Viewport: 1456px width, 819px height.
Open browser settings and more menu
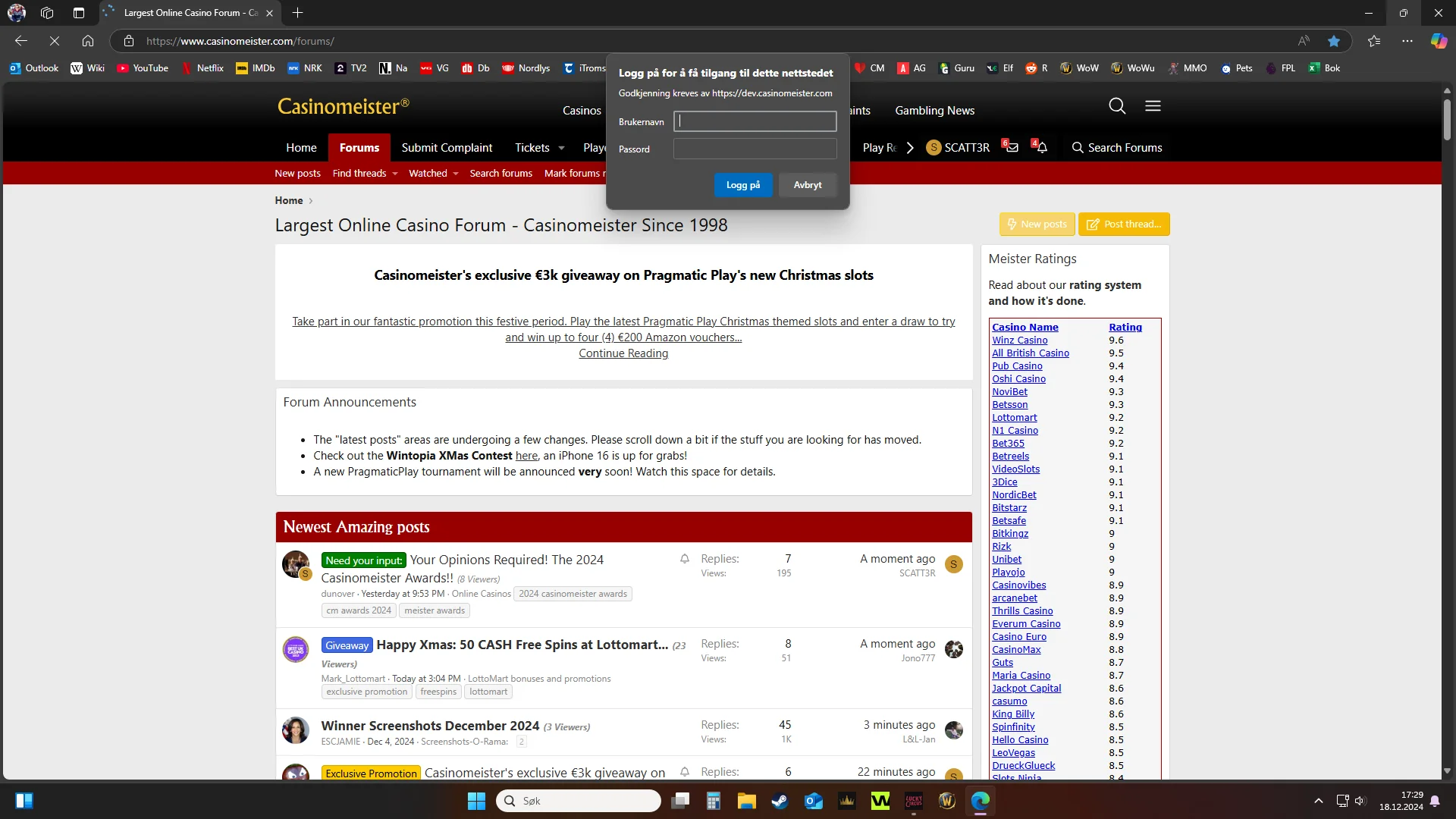tap(1407, 41)
